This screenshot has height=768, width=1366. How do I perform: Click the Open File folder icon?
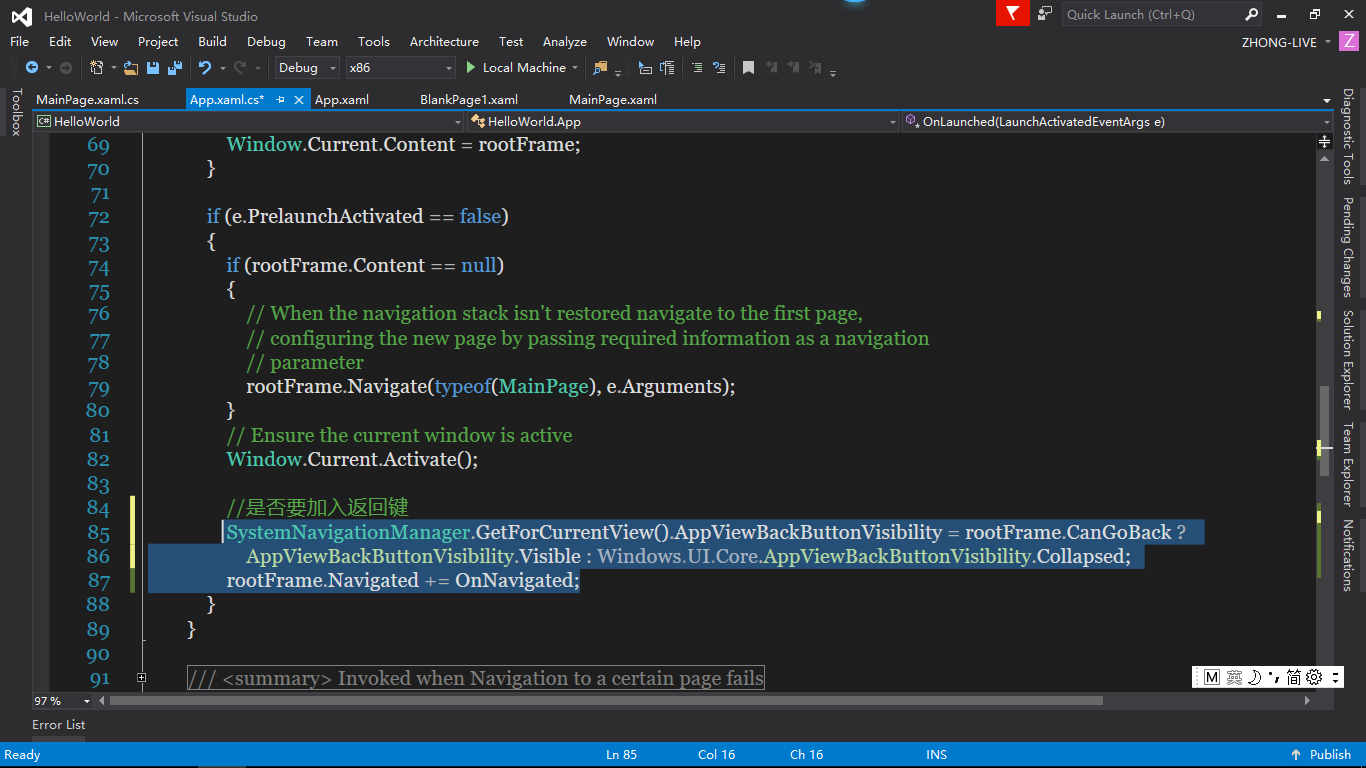[x=131, y=68]
